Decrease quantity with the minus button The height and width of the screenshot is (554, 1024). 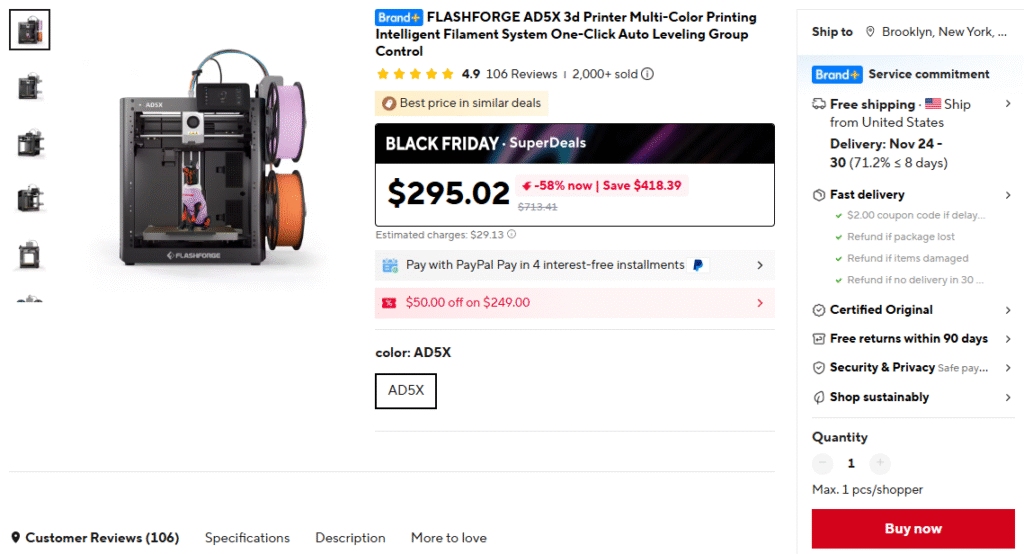(x=823, y=463)
